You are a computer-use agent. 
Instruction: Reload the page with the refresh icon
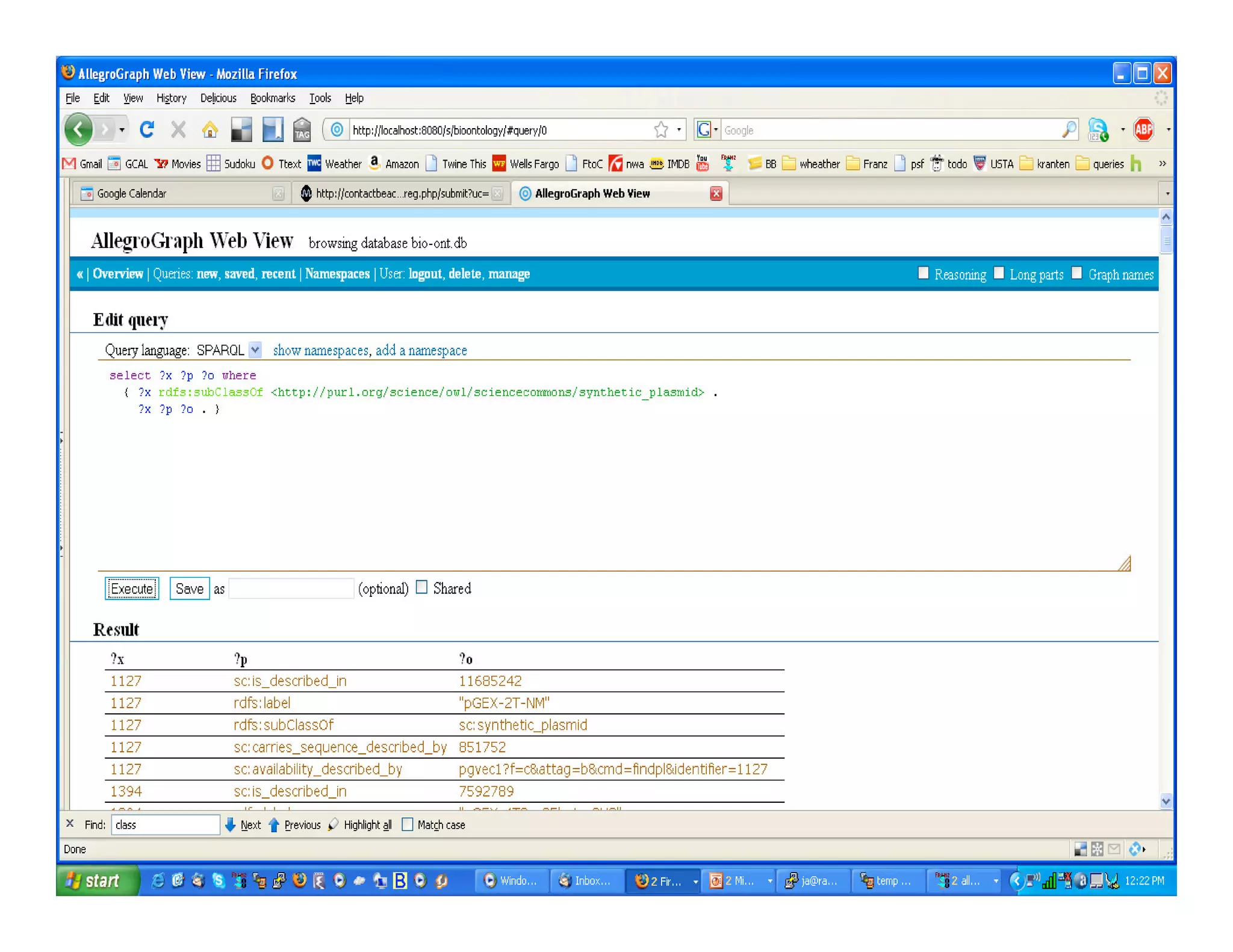click(147, 129)
